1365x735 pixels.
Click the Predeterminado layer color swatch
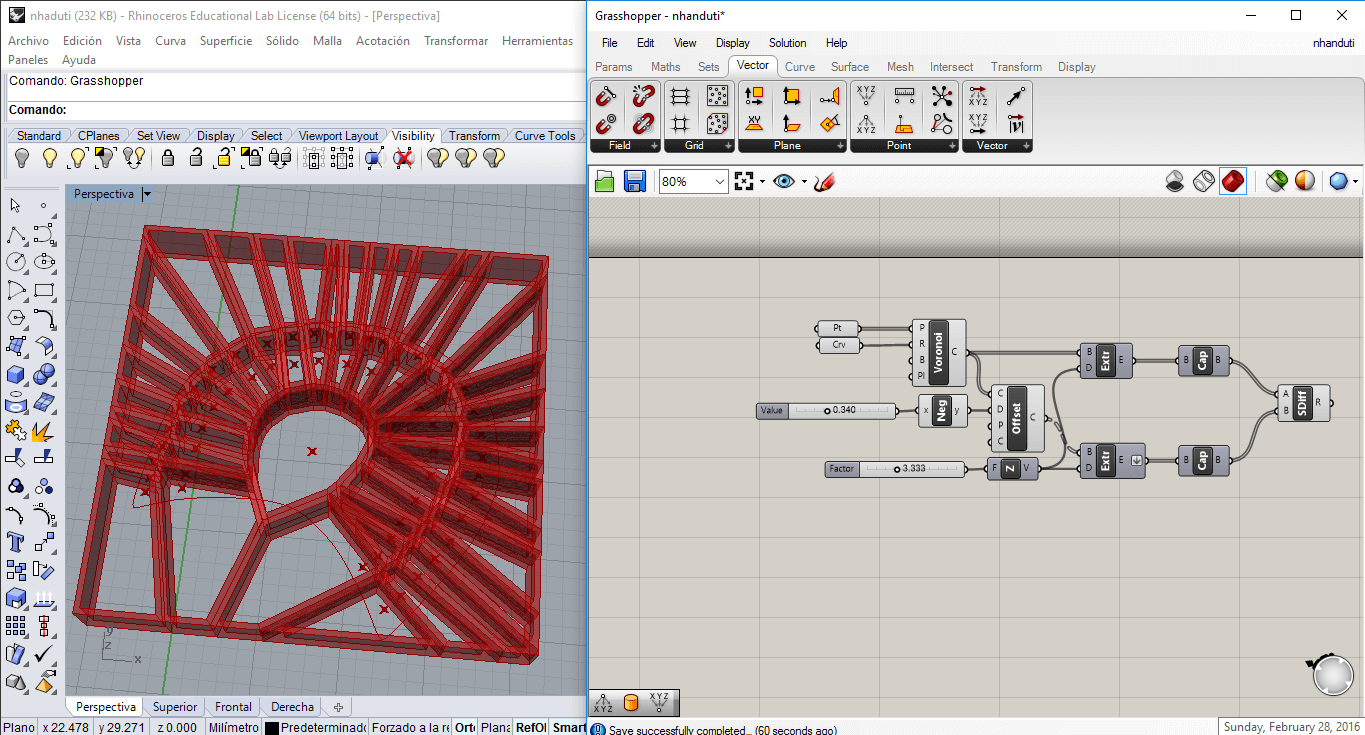tap(271, 728)
